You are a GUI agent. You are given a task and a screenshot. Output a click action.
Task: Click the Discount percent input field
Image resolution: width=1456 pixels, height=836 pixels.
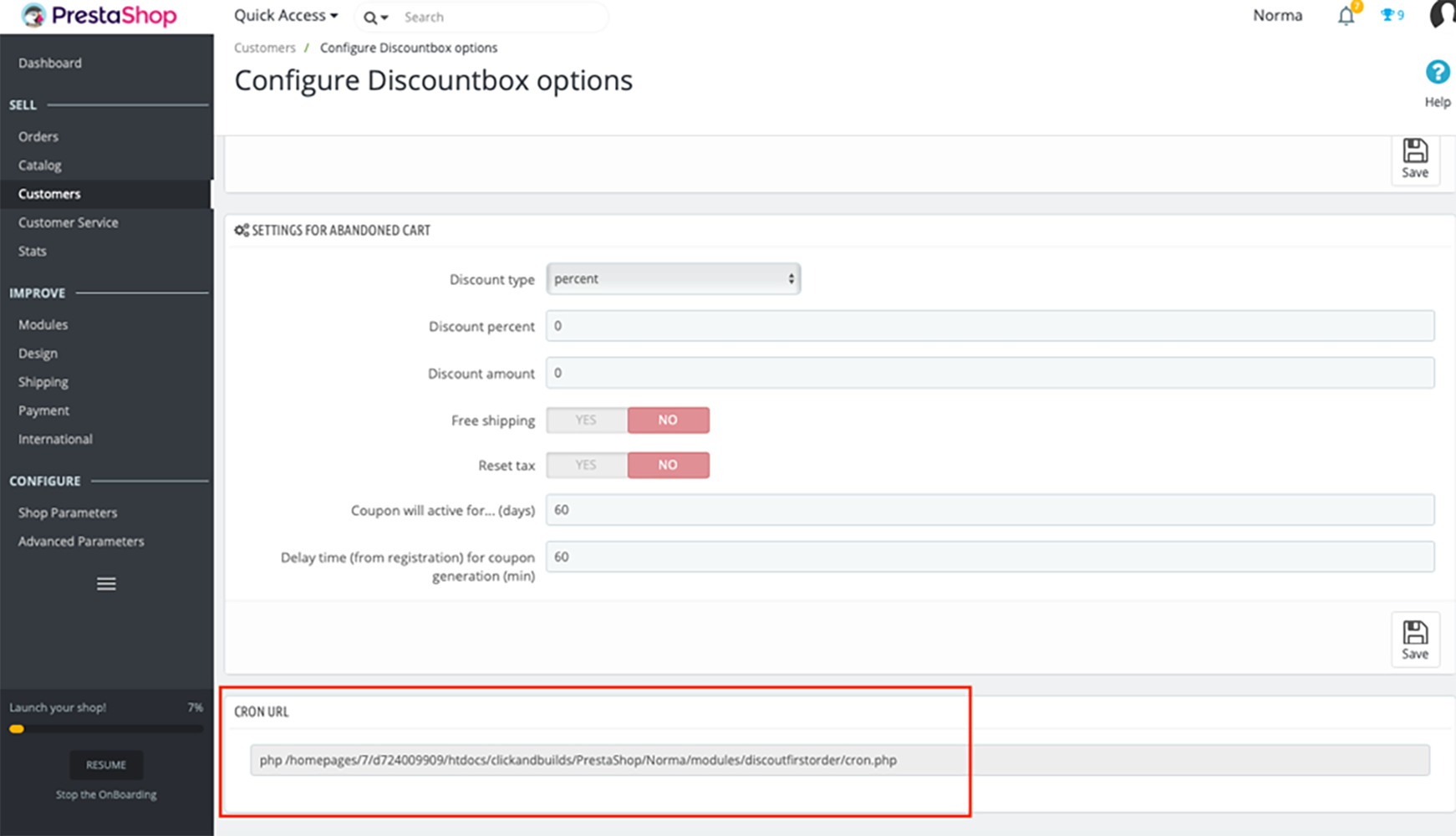pyautogui.click(x=990, y=326)
